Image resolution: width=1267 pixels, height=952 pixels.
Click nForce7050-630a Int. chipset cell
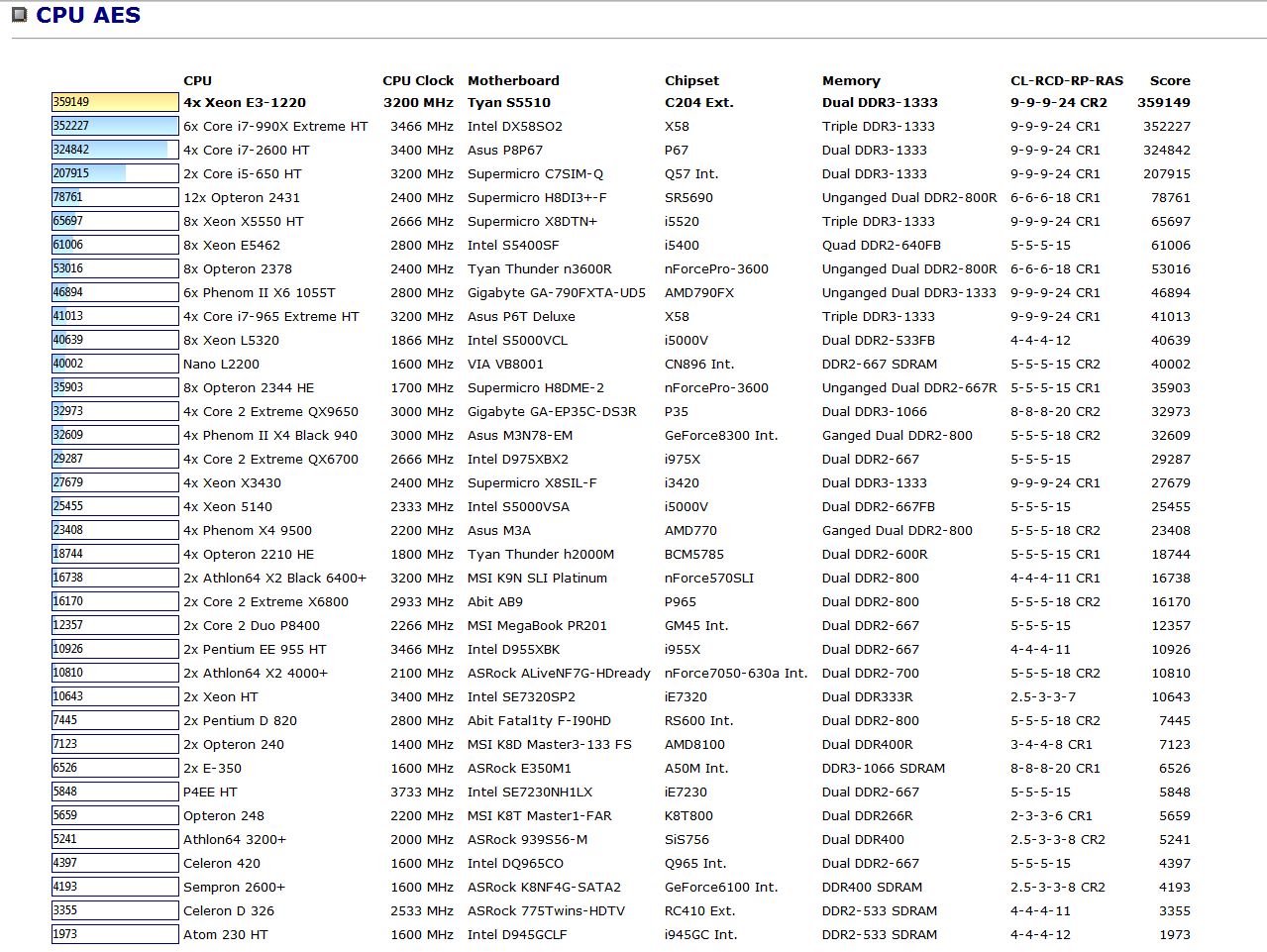pyautogui.click(x=736, y=673)
